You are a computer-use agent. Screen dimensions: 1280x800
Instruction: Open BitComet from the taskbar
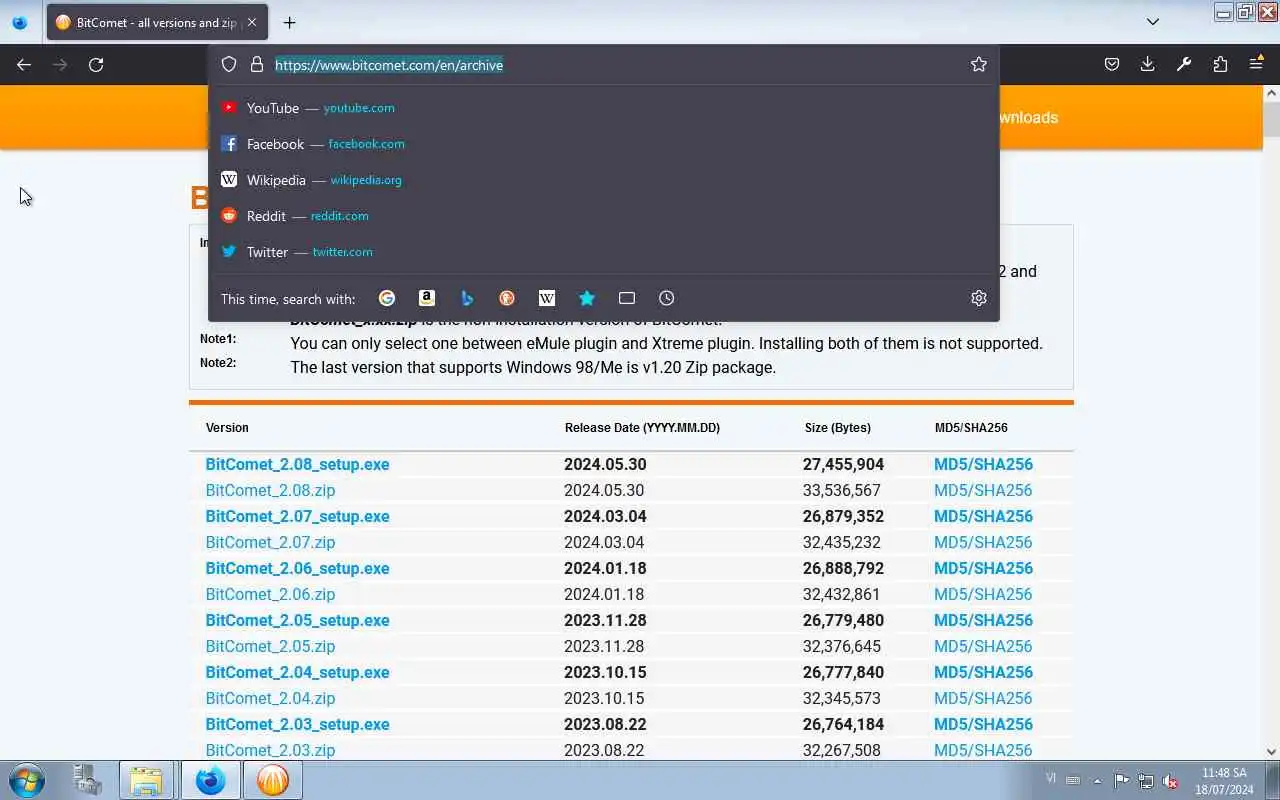pyautogui.click(x=272, y=780)
